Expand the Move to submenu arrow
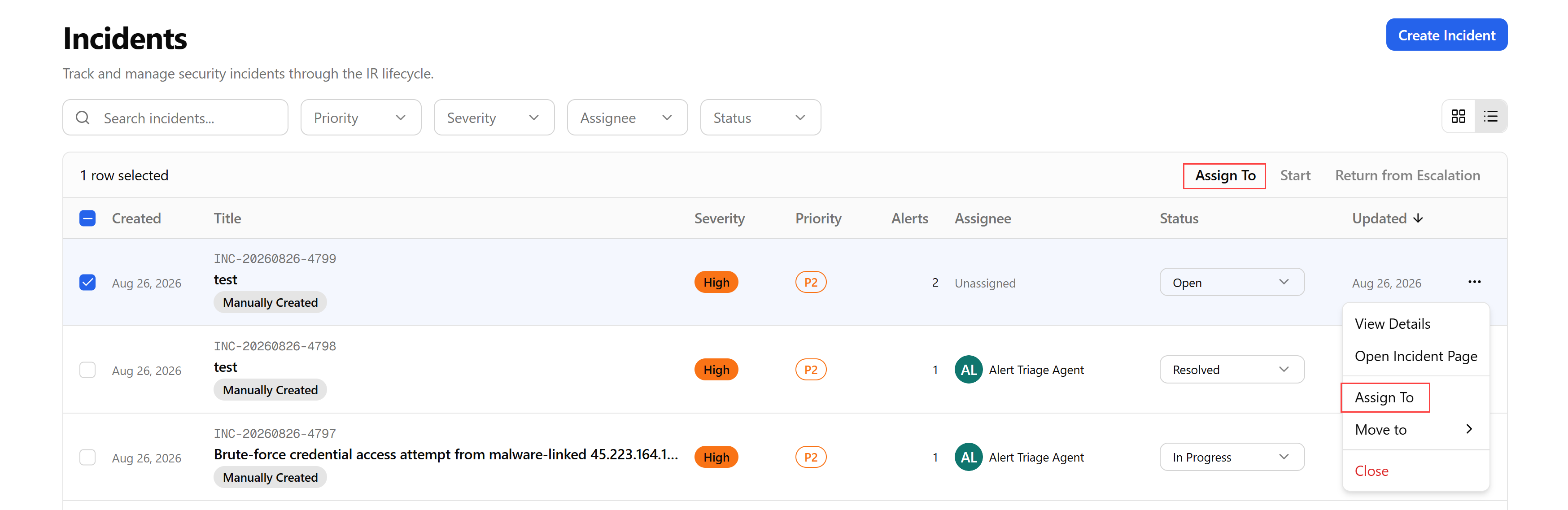 (x=1469, y=429)
